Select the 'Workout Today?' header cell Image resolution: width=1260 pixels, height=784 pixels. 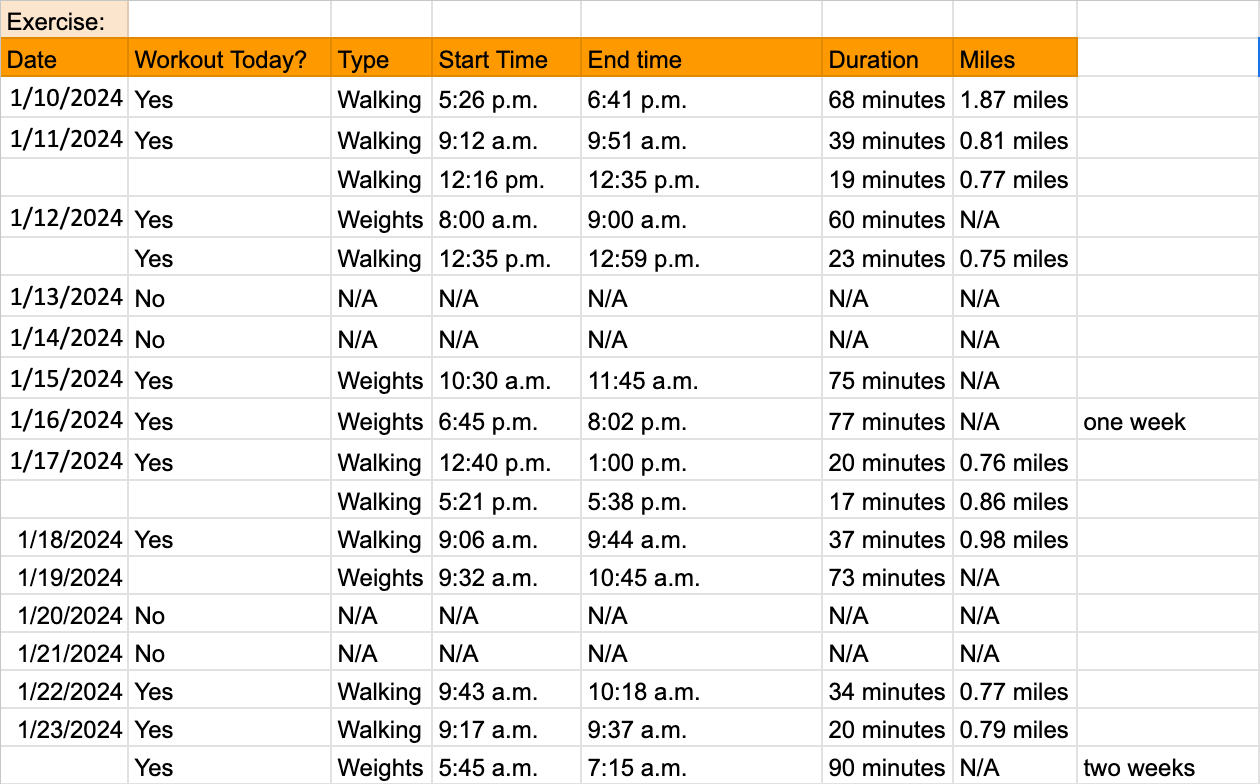230,58
